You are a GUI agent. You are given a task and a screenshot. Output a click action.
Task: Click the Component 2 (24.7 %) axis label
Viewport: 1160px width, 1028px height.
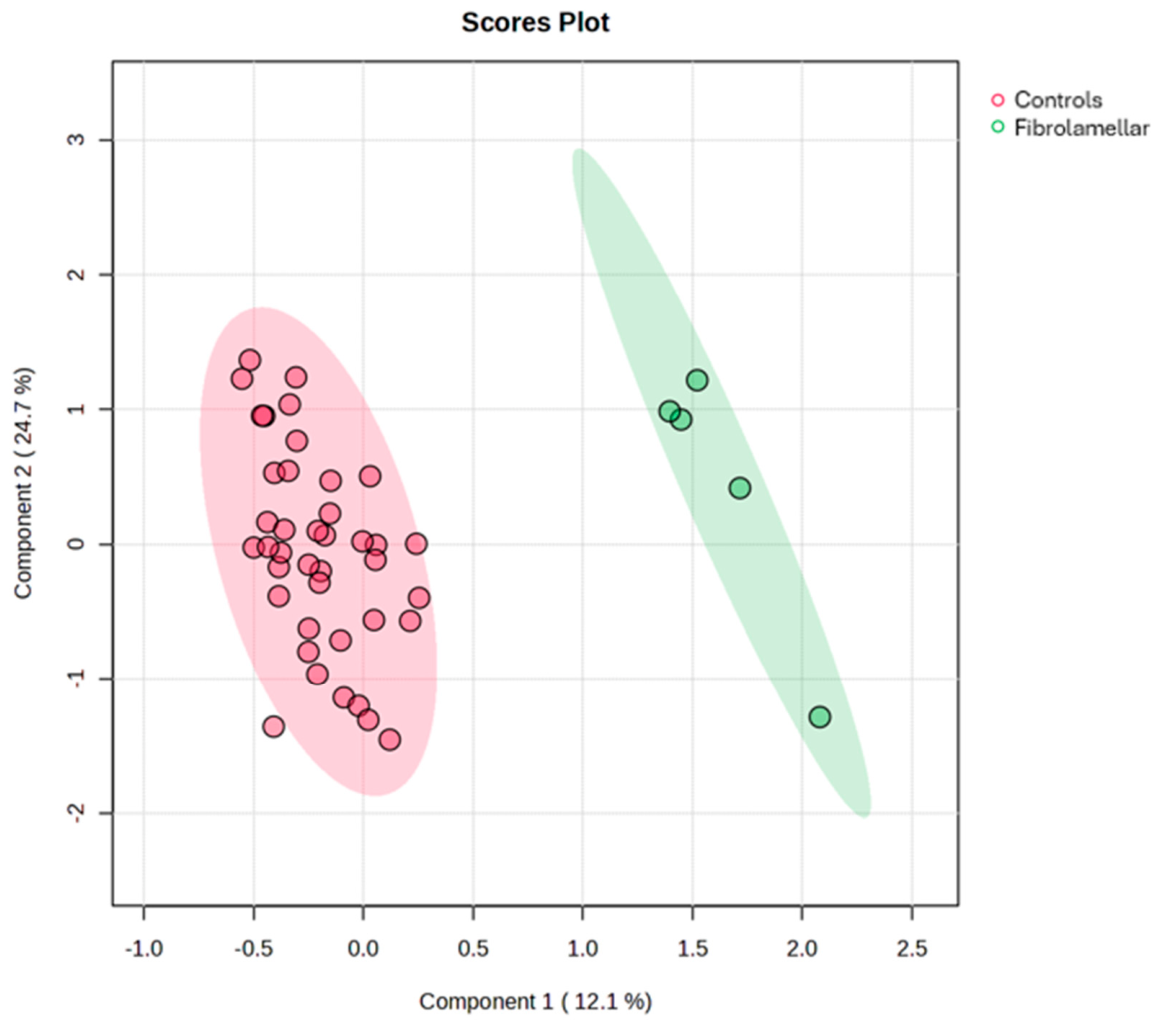tap(24, 483)
